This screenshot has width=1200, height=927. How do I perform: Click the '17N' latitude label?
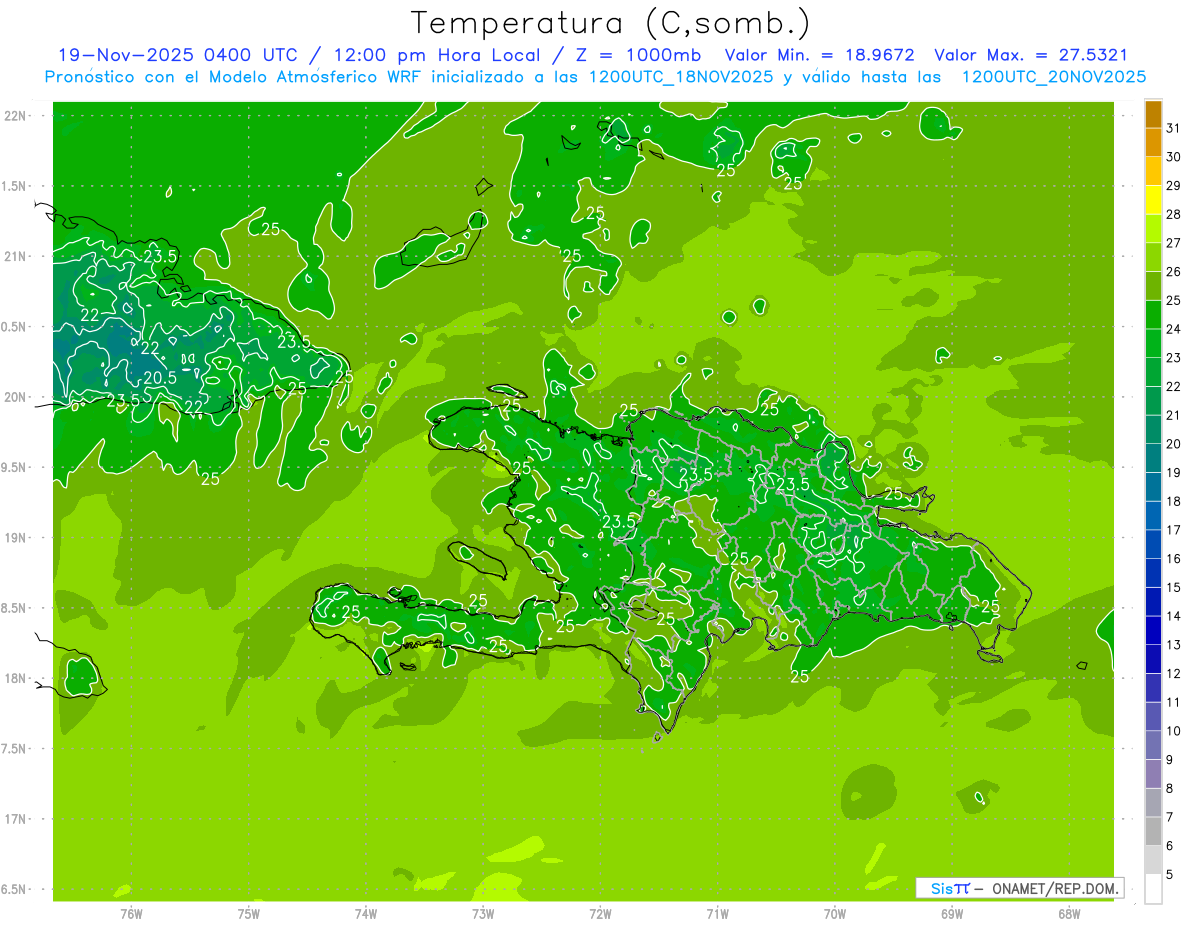(16, 819)
